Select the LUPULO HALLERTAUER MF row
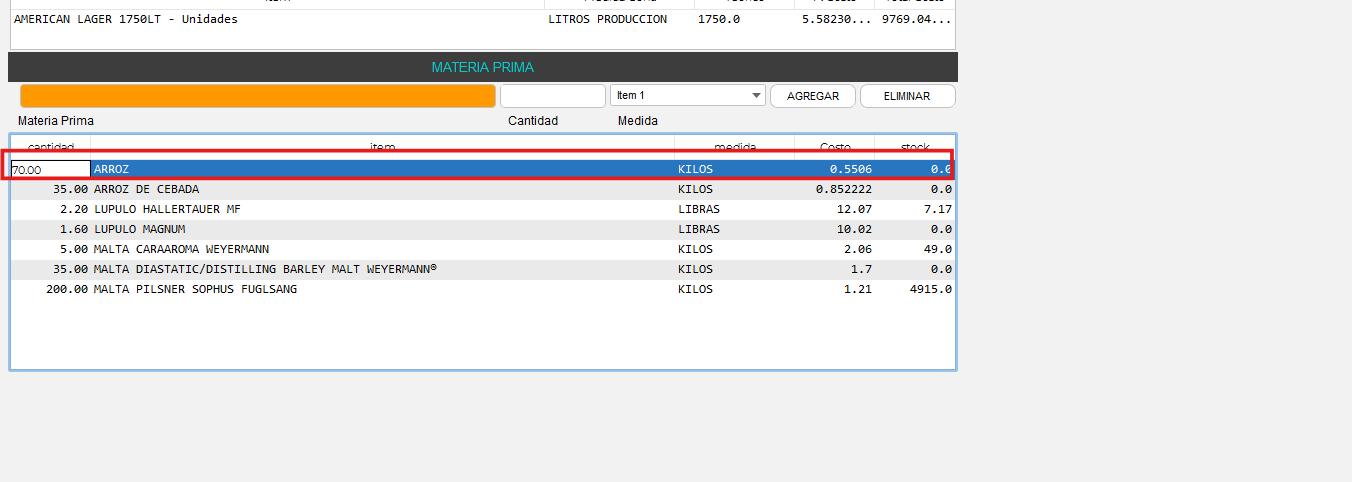This screenshot has height=482, width=1352. [x=167, y=209]
